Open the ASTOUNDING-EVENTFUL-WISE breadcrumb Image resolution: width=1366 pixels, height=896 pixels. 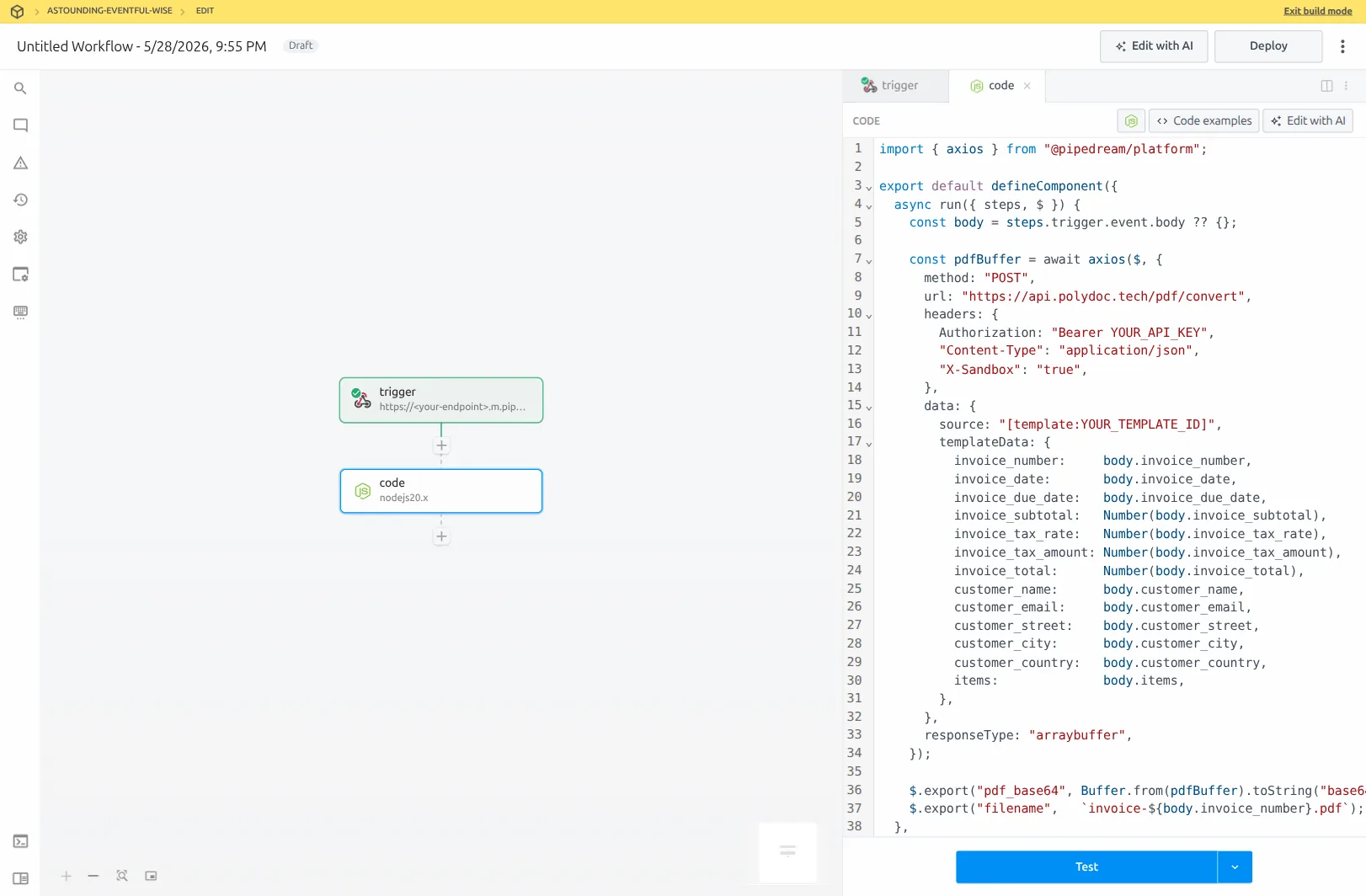109,11
